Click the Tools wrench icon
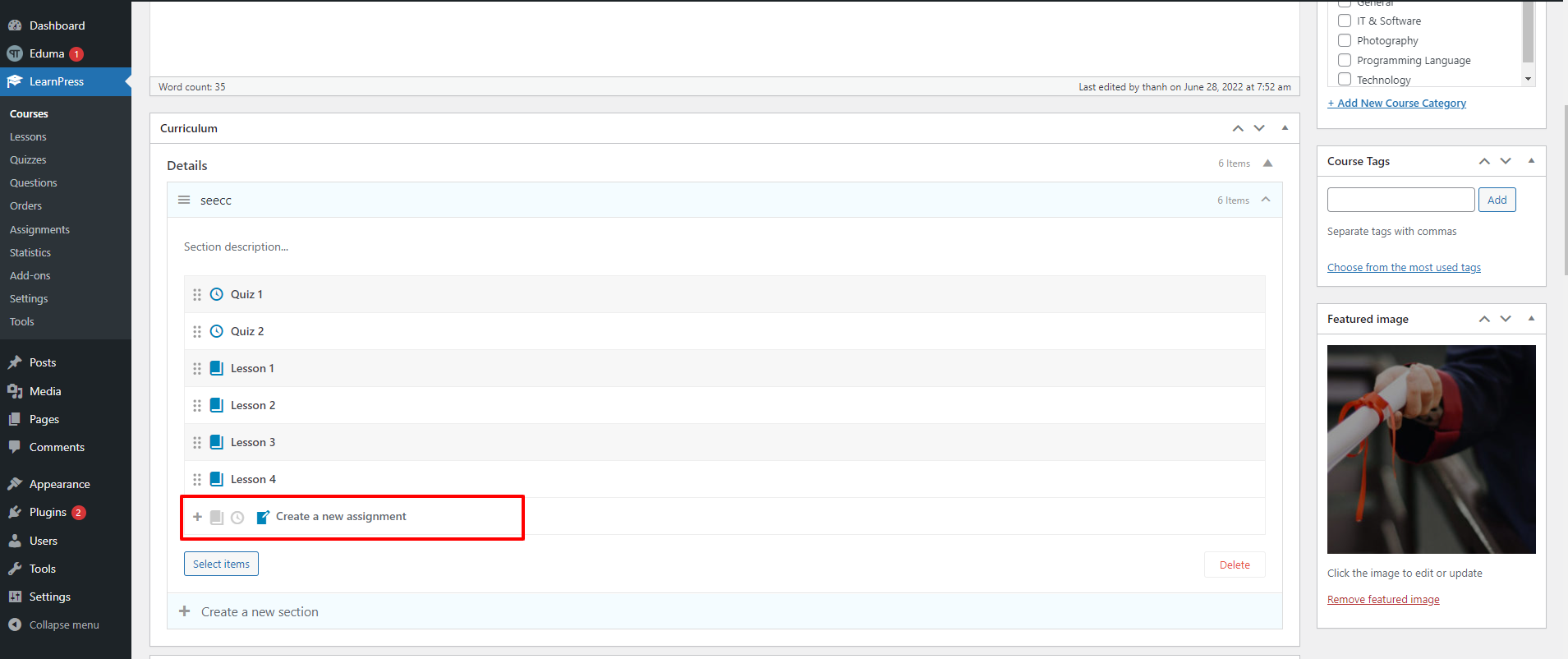This screenshot has width=1568, height=659. pyautogui.click(x=15, y=569)
